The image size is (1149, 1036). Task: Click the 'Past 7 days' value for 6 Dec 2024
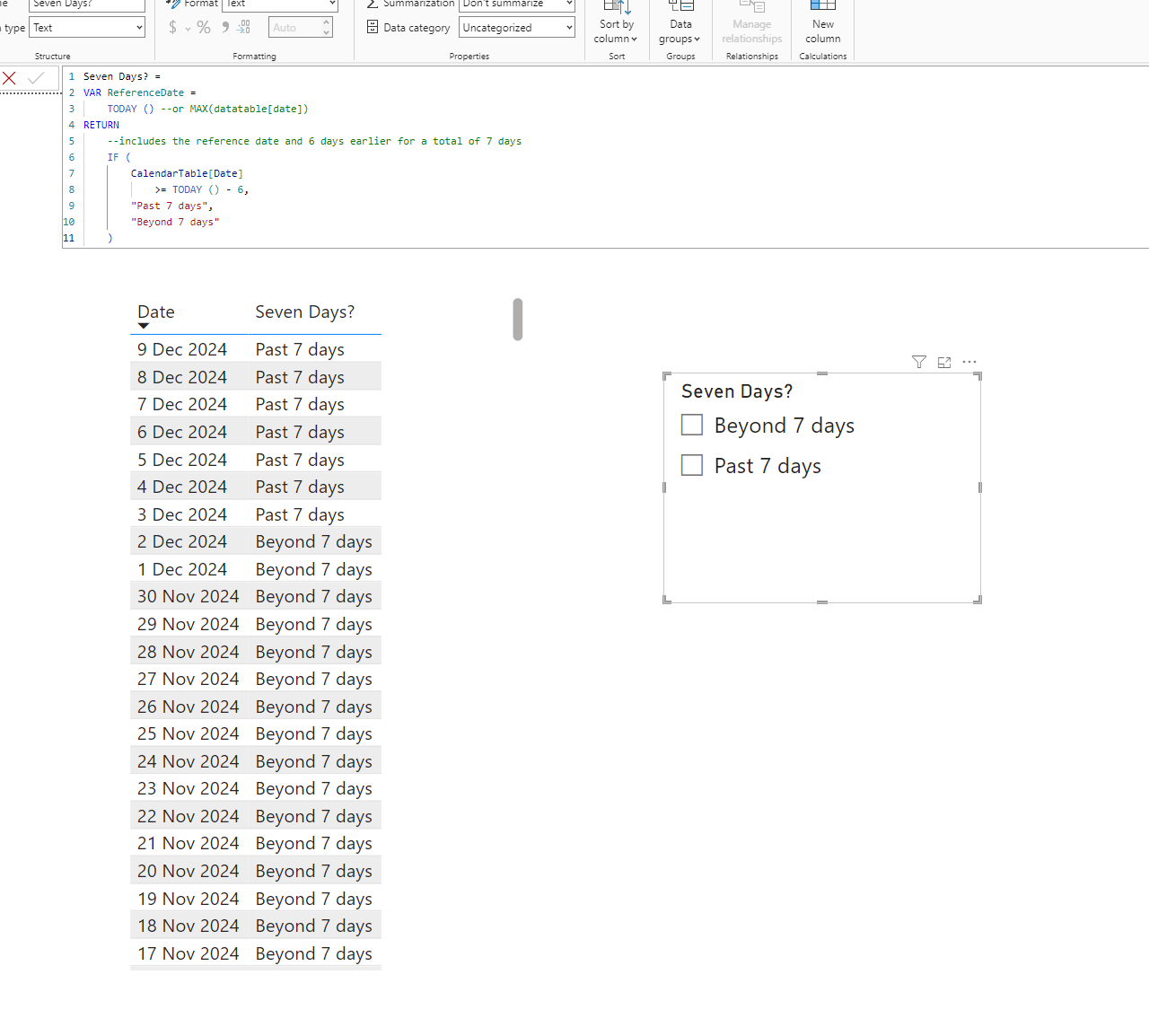click(x=300, y=432)
